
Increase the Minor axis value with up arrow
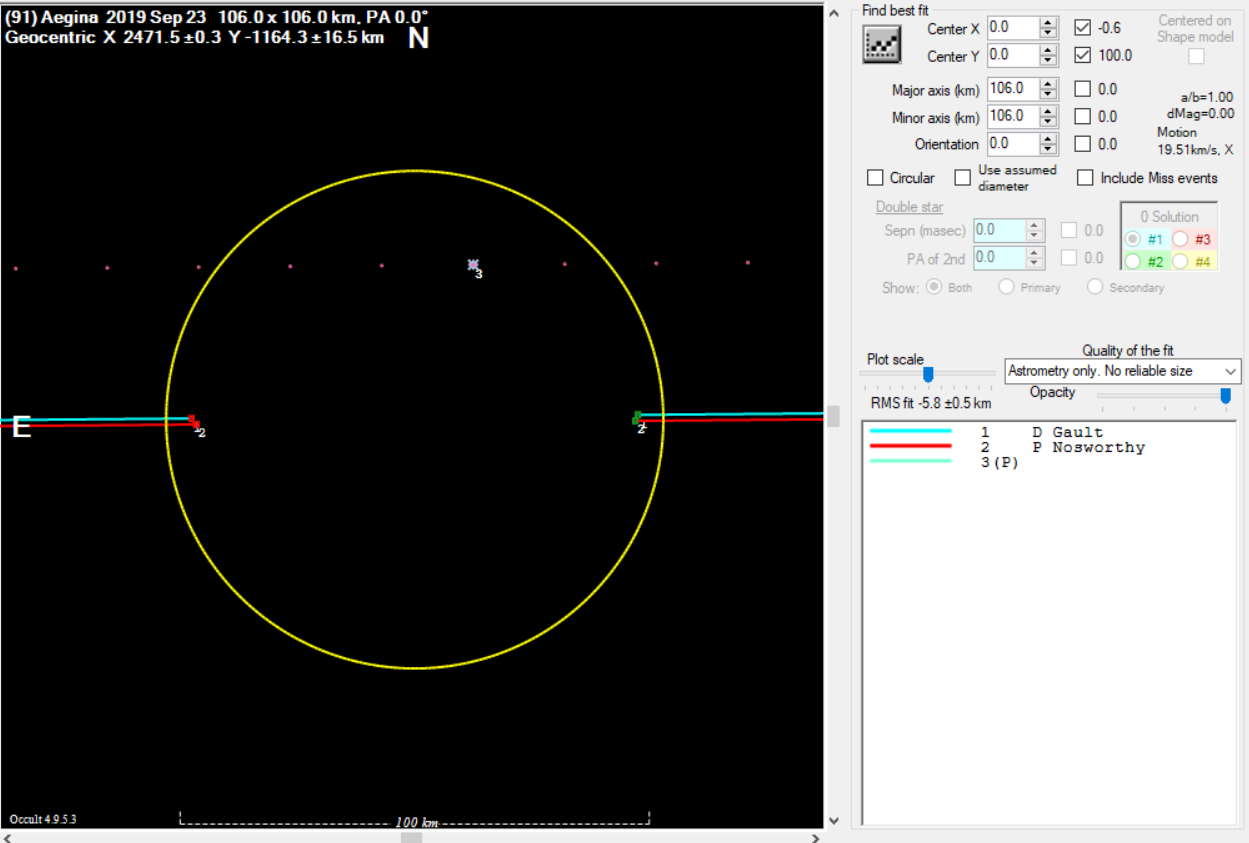1048,111
